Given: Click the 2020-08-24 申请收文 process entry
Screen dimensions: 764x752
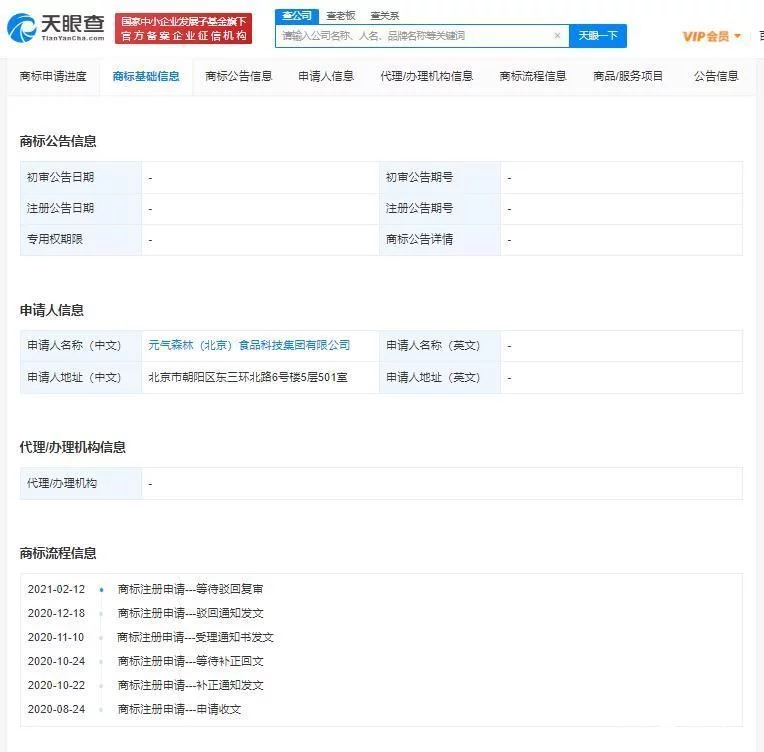Looking at the screenshot, I should point(179,710).
